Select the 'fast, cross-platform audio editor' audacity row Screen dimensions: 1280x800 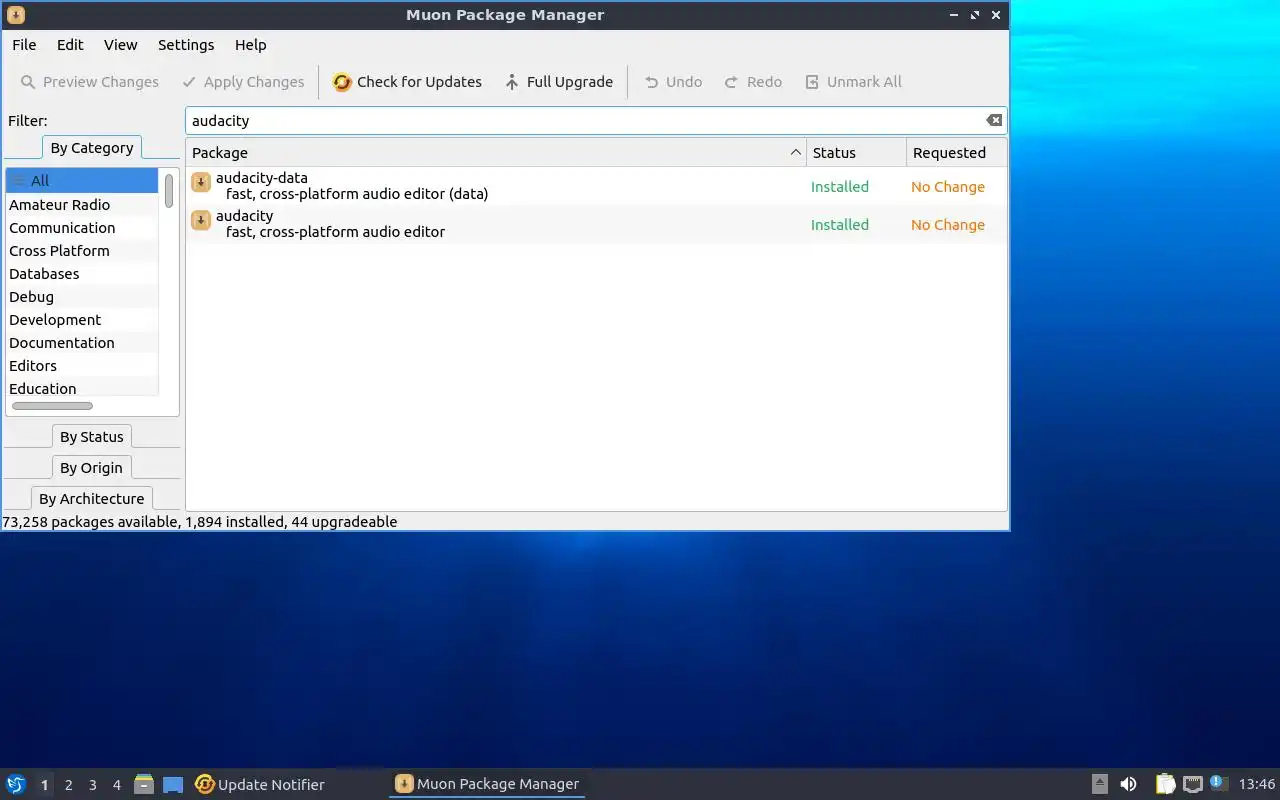[596, 224]
